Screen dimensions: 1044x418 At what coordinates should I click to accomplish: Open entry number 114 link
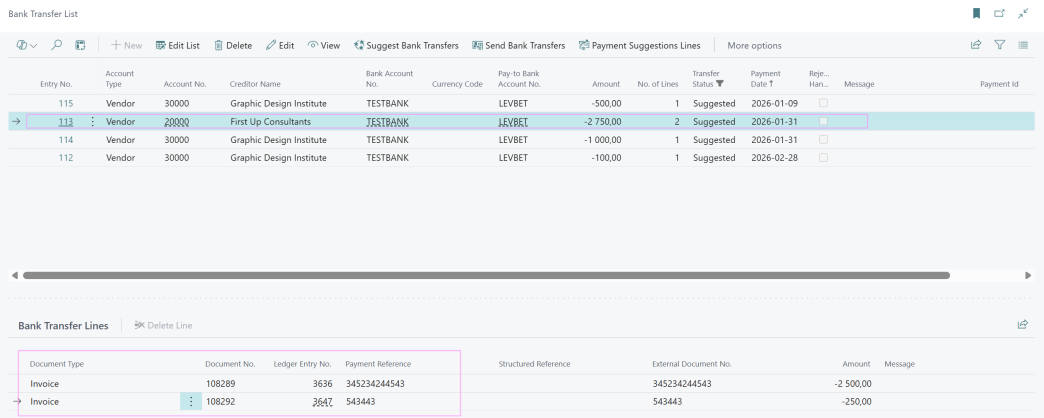(65, 140)
